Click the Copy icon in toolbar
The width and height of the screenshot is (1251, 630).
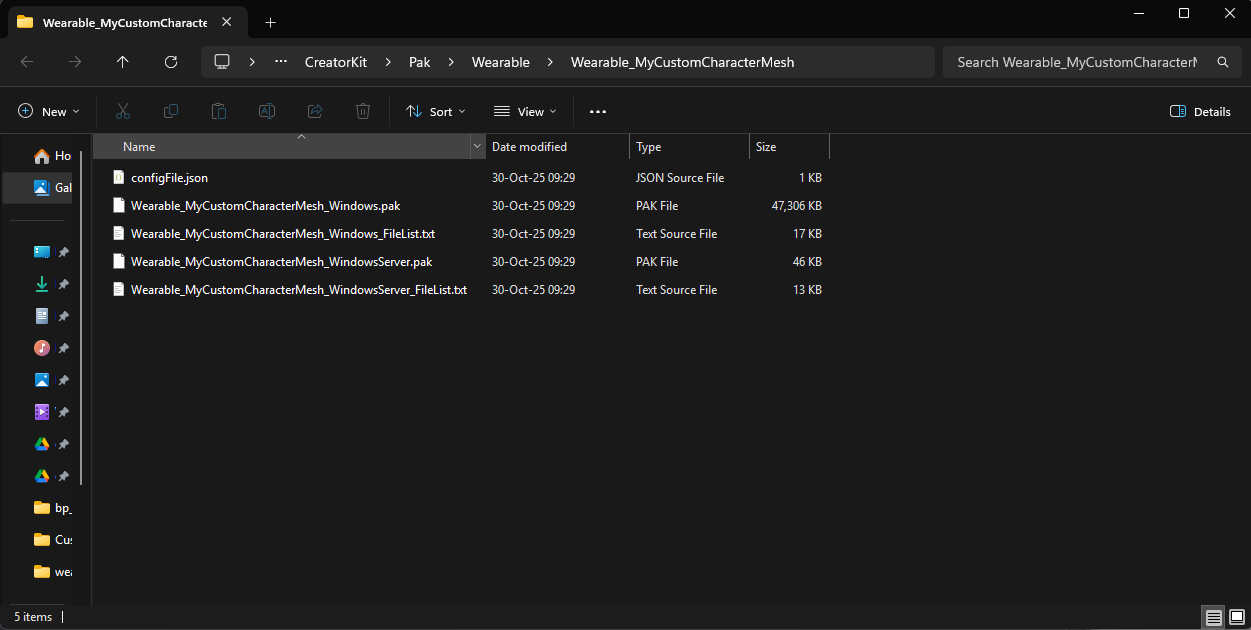pyautogui.click(x=171, y=112)
